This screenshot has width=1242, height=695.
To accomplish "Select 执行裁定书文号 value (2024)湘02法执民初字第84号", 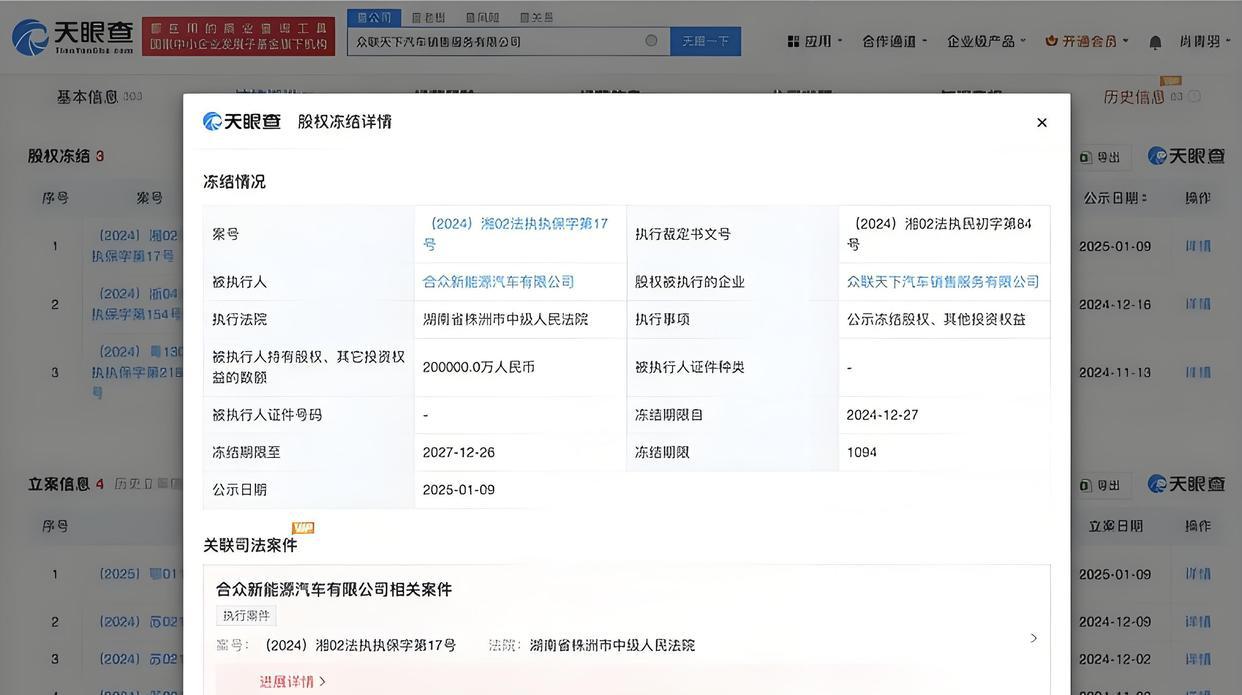I will pyautogui.click(x=939, y=233).
